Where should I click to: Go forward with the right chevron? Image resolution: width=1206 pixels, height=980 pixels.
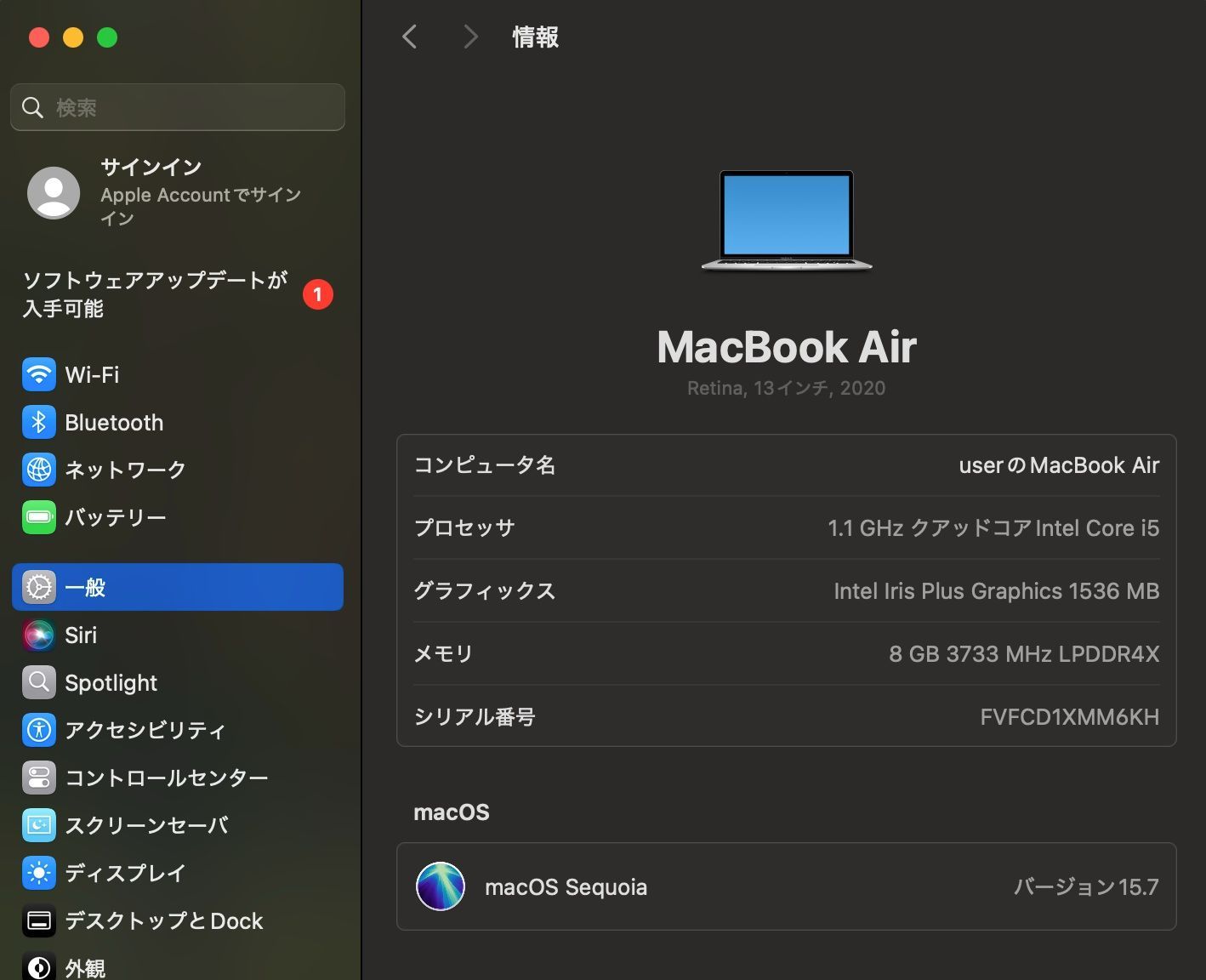click(469, 37)
